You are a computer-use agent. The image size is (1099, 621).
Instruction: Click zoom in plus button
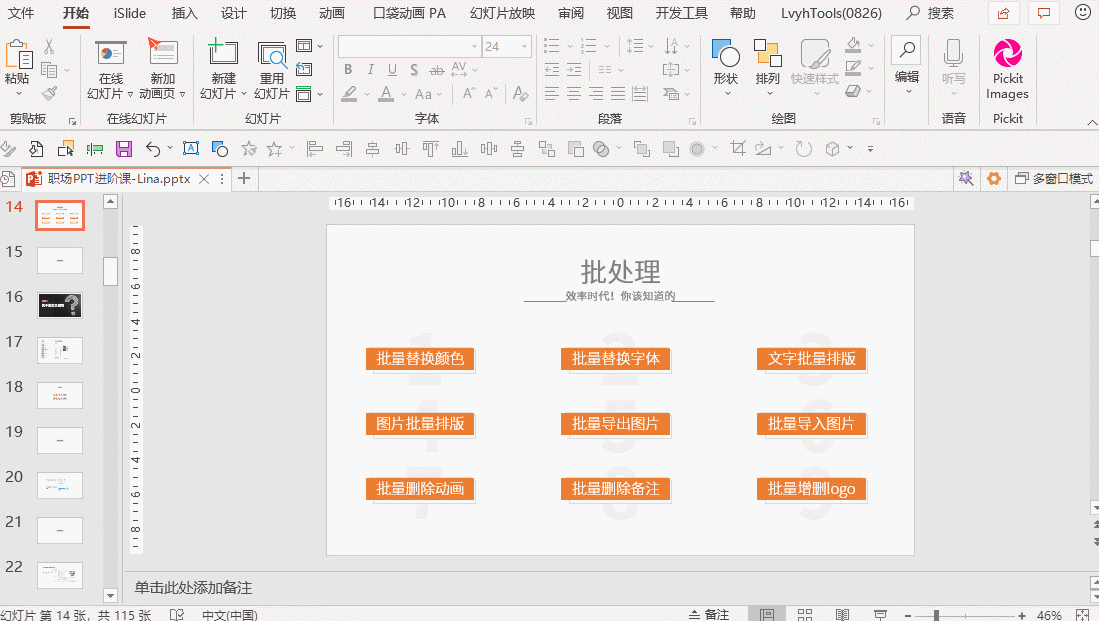click(1022, 615)
